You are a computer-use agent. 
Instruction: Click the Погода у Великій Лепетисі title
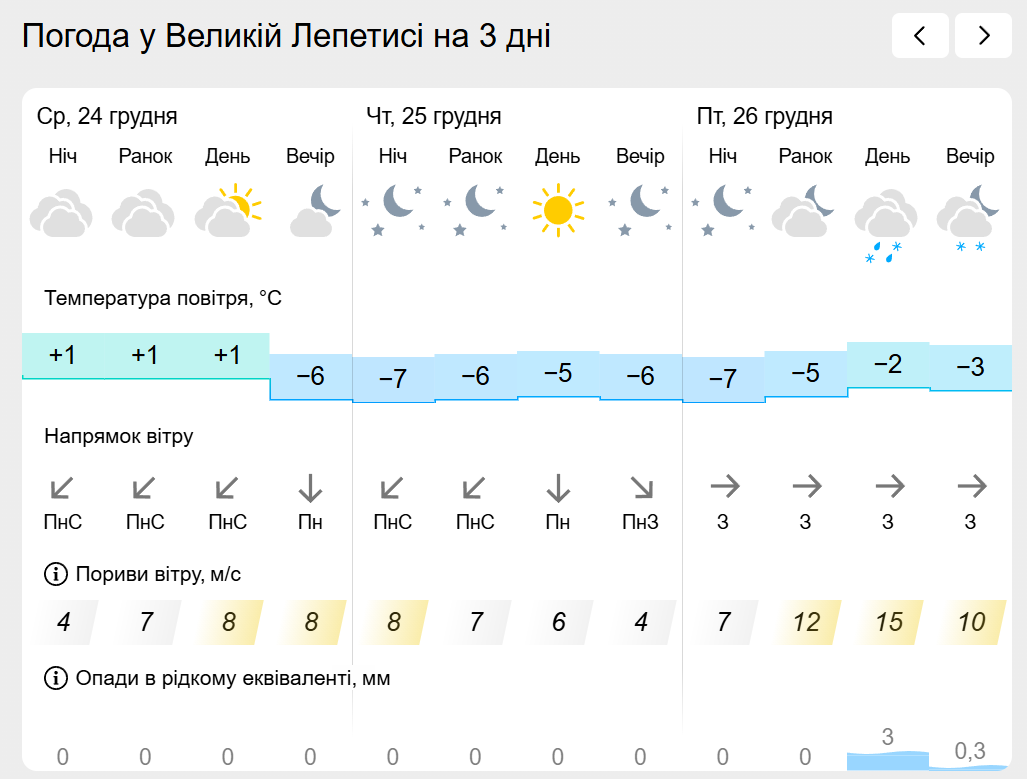point(286,37)
